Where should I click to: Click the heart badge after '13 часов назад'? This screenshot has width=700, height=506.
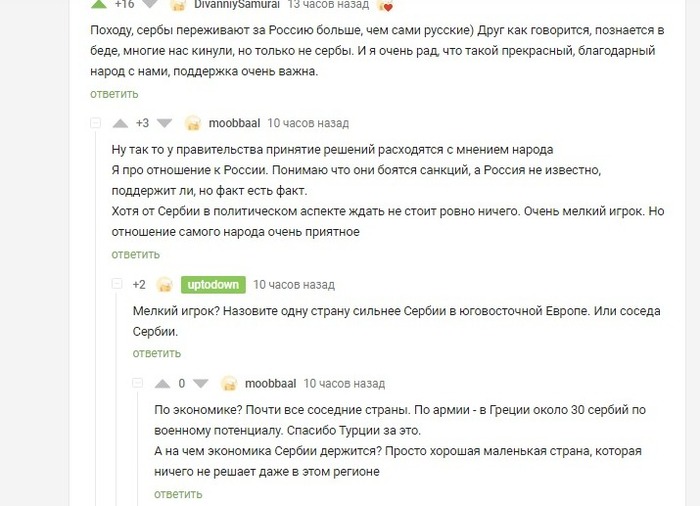click(x=385, y=6)
